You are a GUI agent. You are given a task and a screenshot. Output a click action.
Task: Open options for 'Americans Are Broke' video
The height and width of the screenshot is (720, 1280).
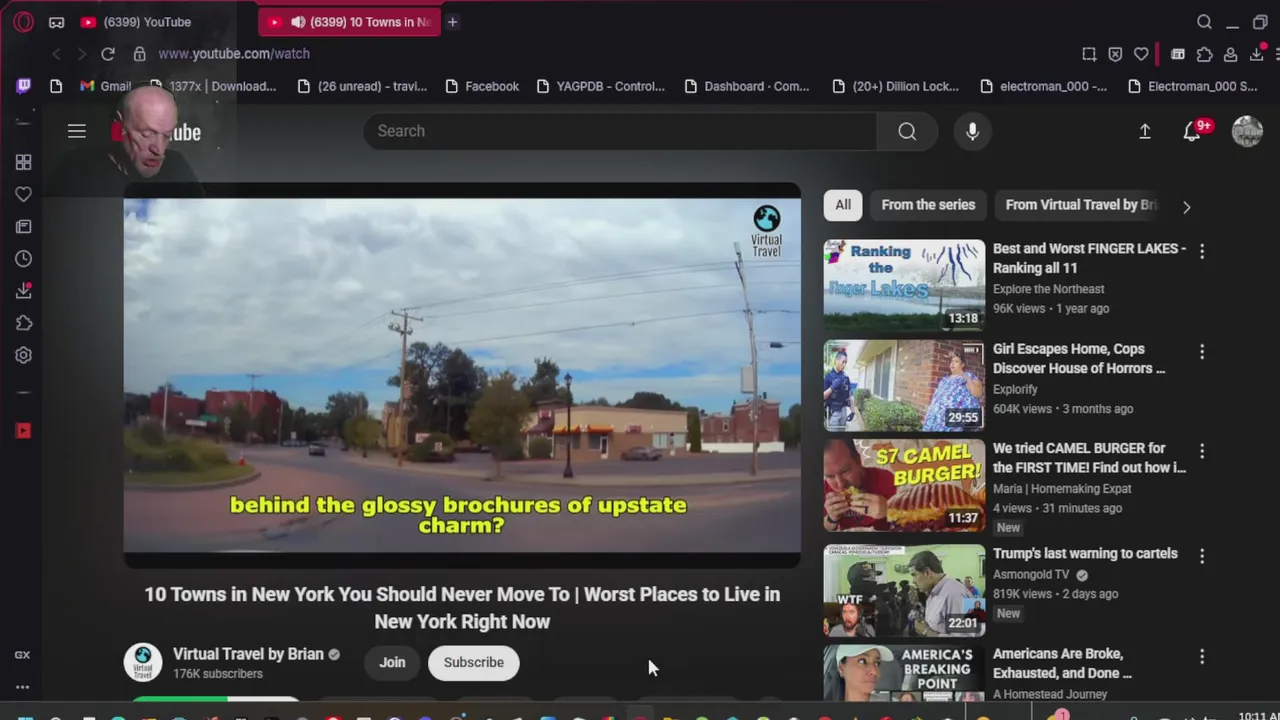click(1202, 657)
